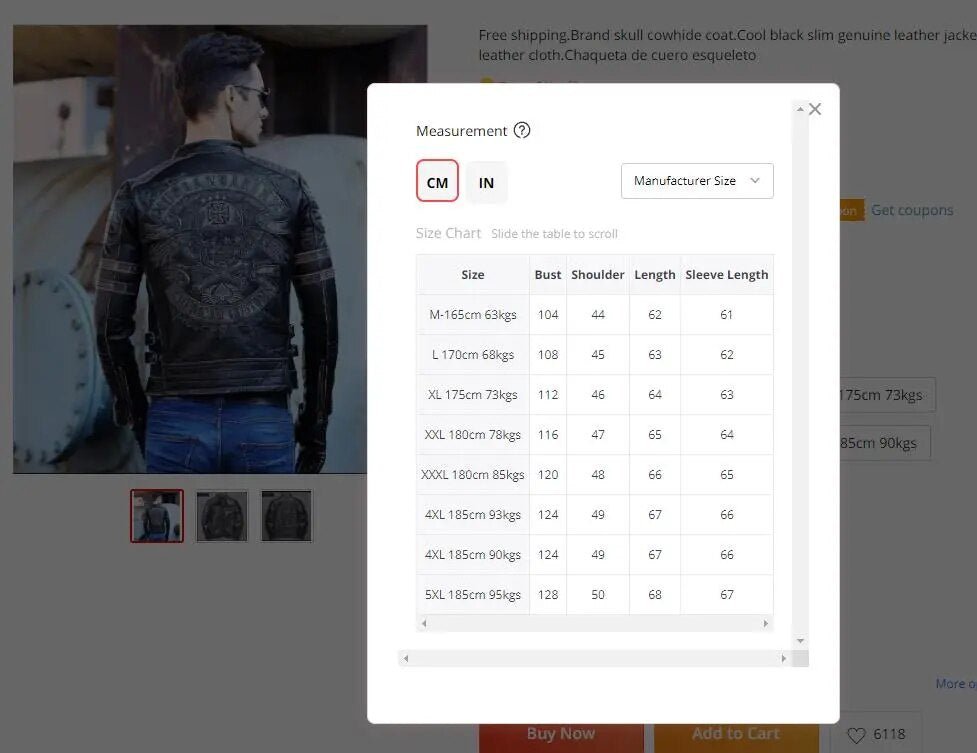Viewport: 977px width, 753px height.
Task: Select the third jacket thumbnail
Action: [x=286, y=515]
